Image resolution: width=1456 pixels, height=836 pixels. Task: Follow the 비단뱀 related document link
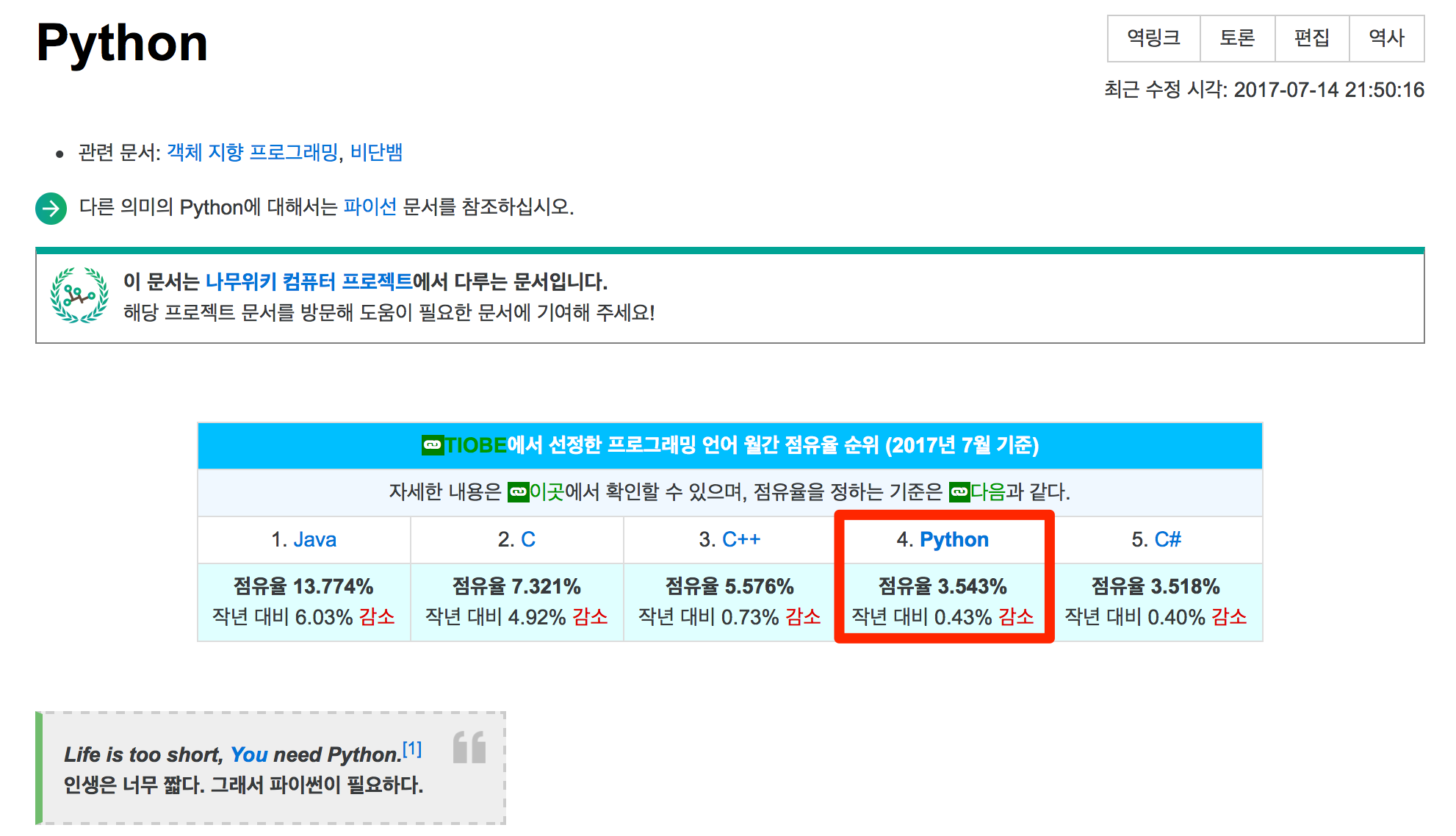[376, 152]
